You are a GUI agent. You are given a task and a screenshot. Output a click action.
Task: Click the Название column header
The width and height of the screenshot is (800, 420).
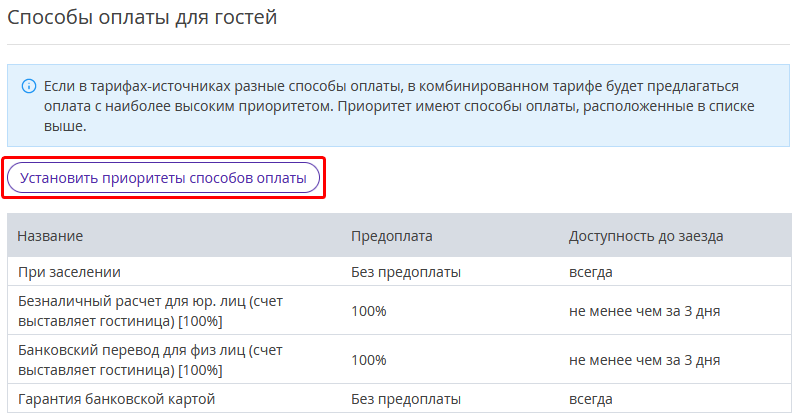tap(50, 236)
